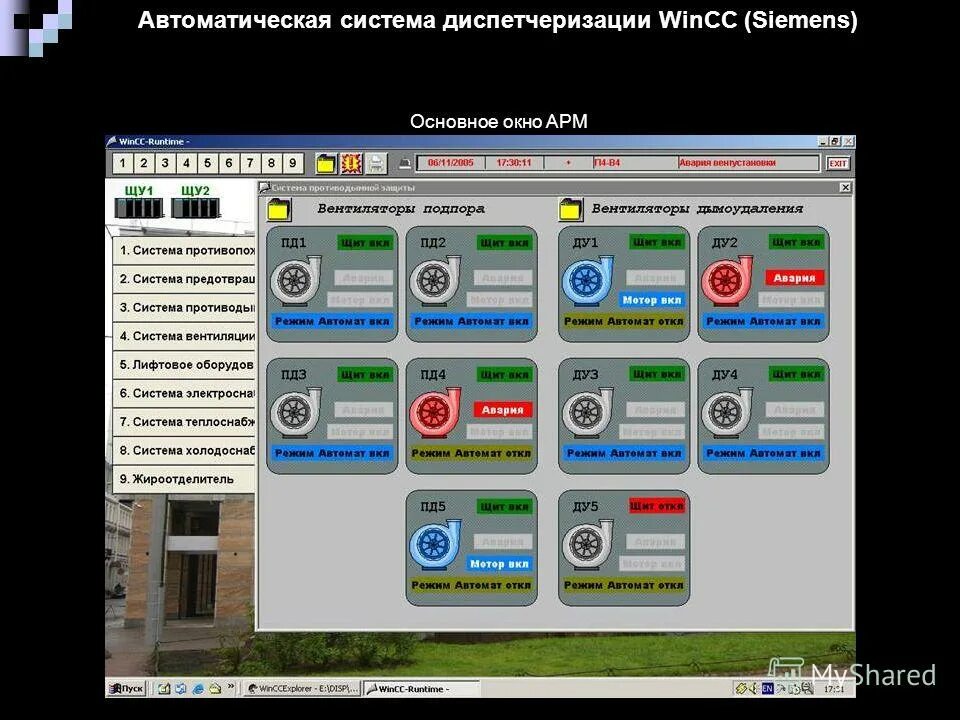Select the ПД1 fan icon
960x720 pixels.
pyautogui.click(x=293, y=281)
